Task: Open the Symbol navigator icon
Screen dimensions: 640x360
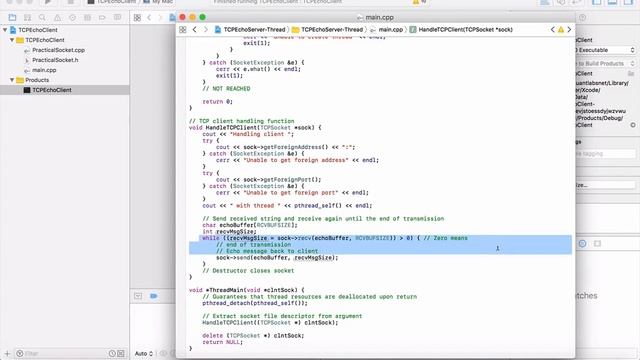Action: coord(27,18)
